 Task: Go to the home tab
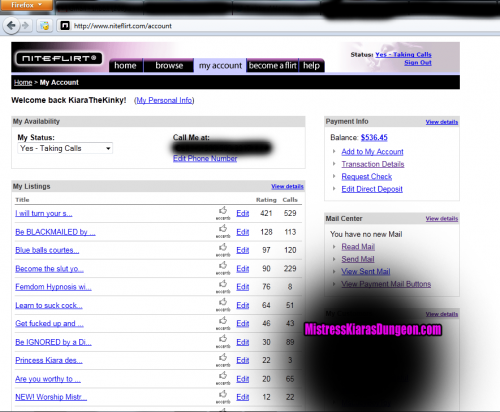tap(125, 66)
